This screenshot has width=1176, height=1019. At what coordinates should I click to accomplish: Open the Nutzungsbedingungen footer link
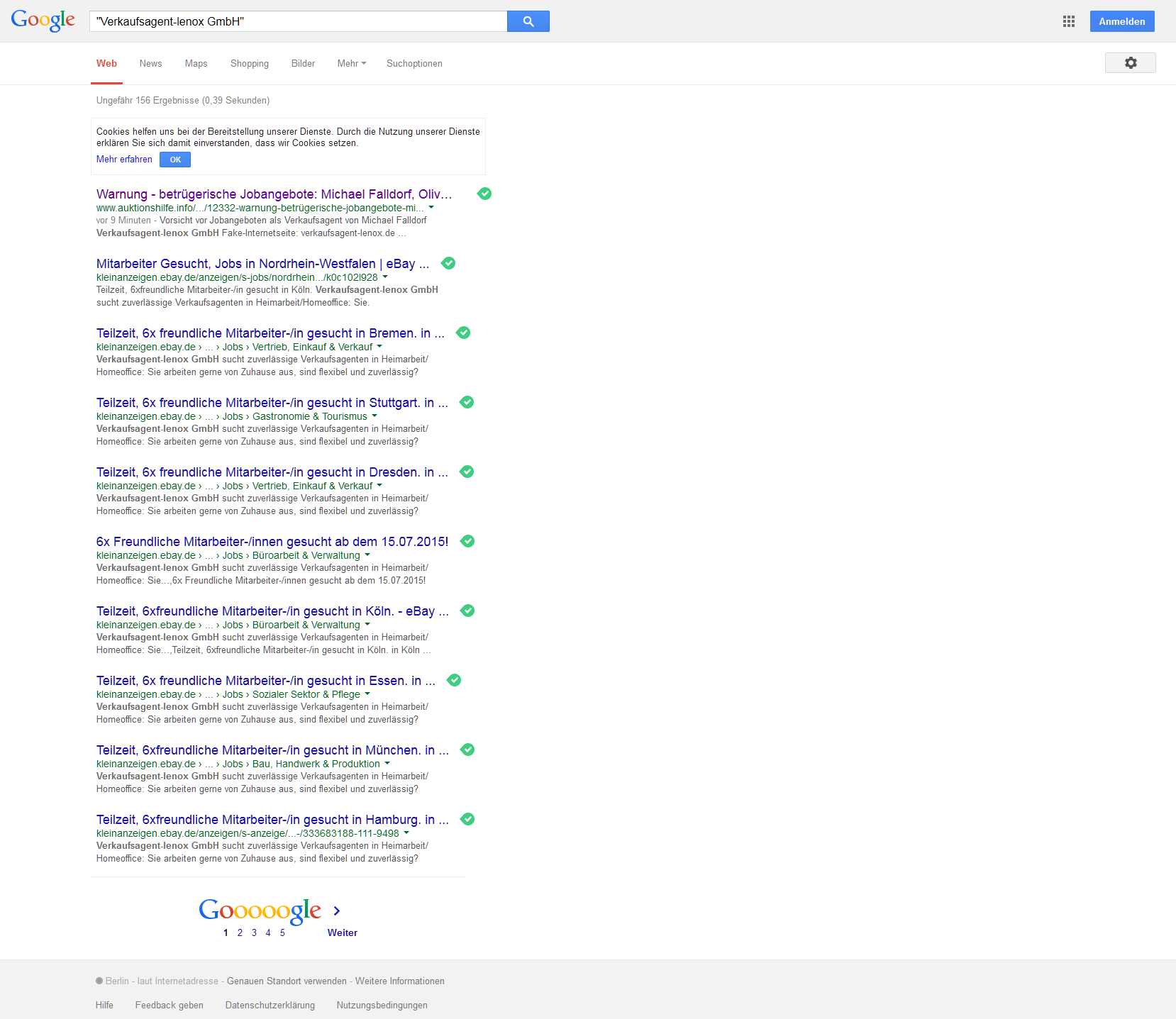click(x=382, y=1005)
